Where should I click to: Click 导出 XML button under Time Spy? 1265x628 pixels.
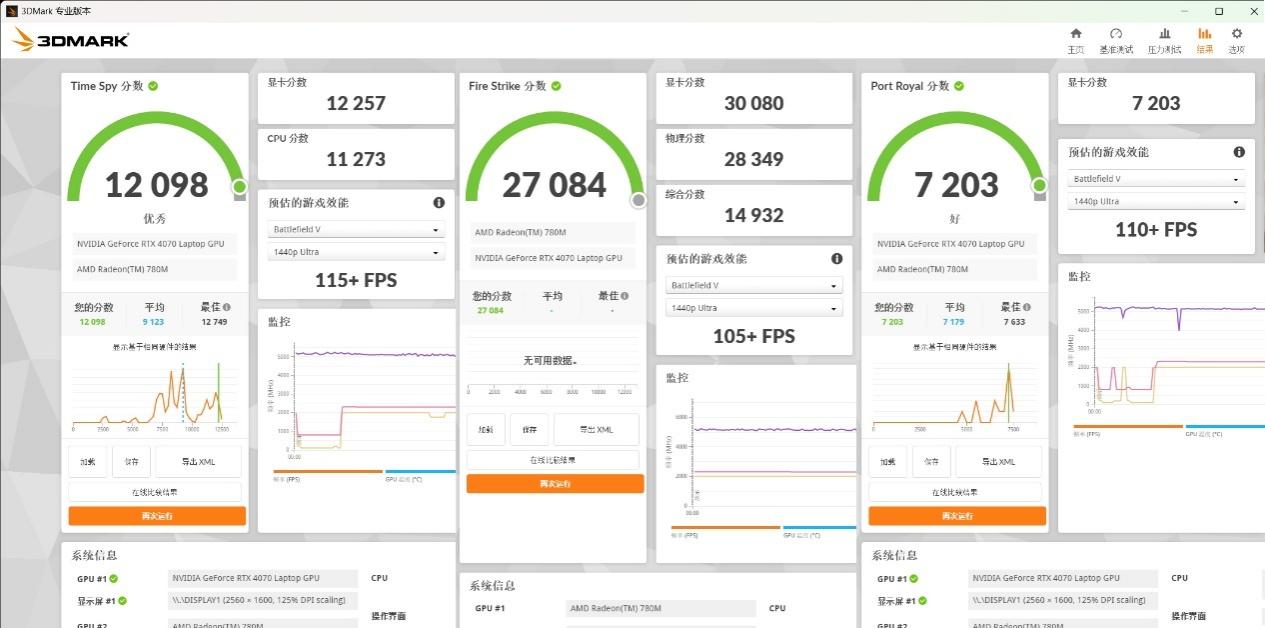coord(199,462)
